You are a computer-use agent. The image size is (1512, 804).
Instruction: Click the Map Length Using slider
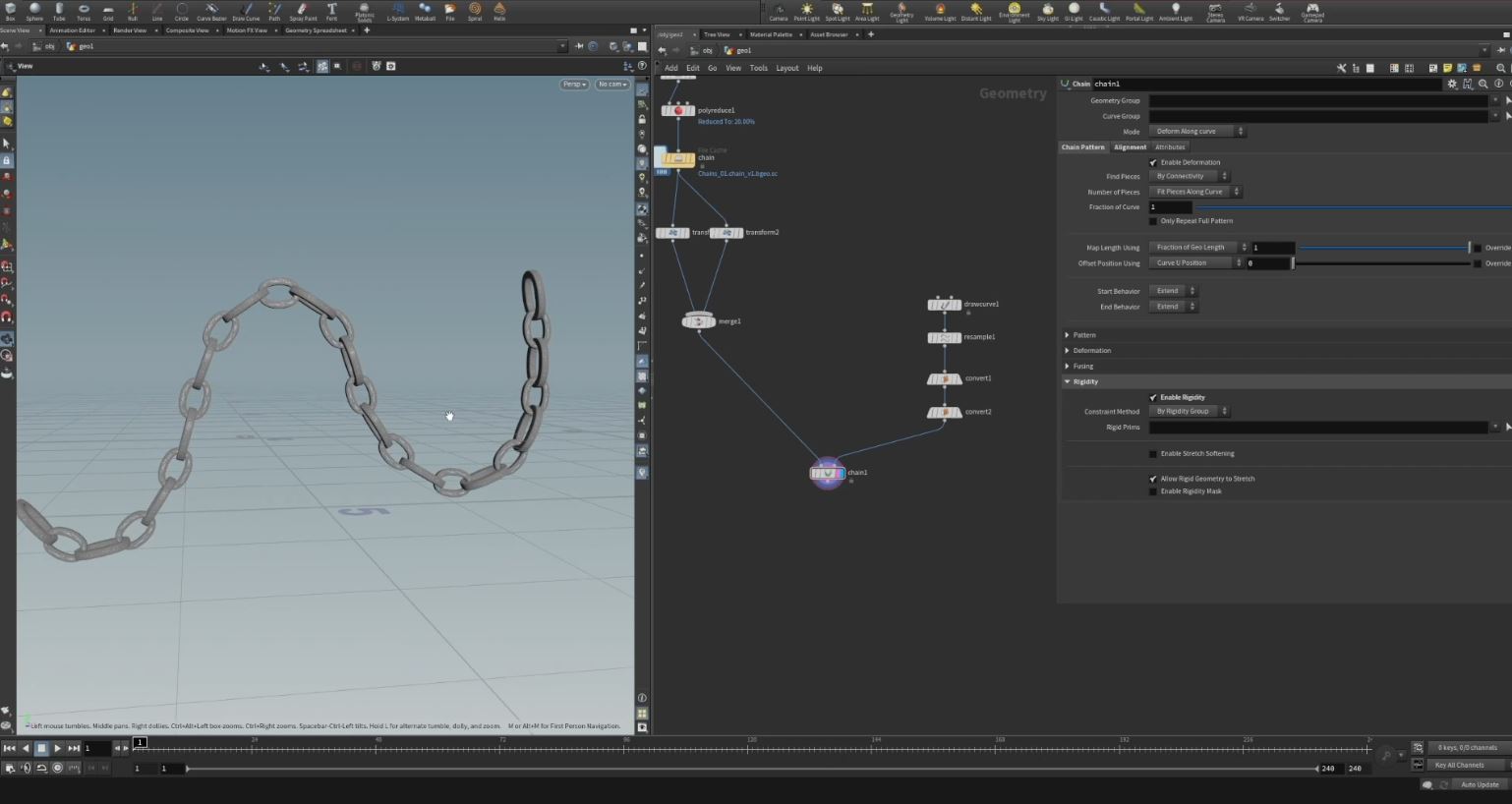tap(1386, 247)
